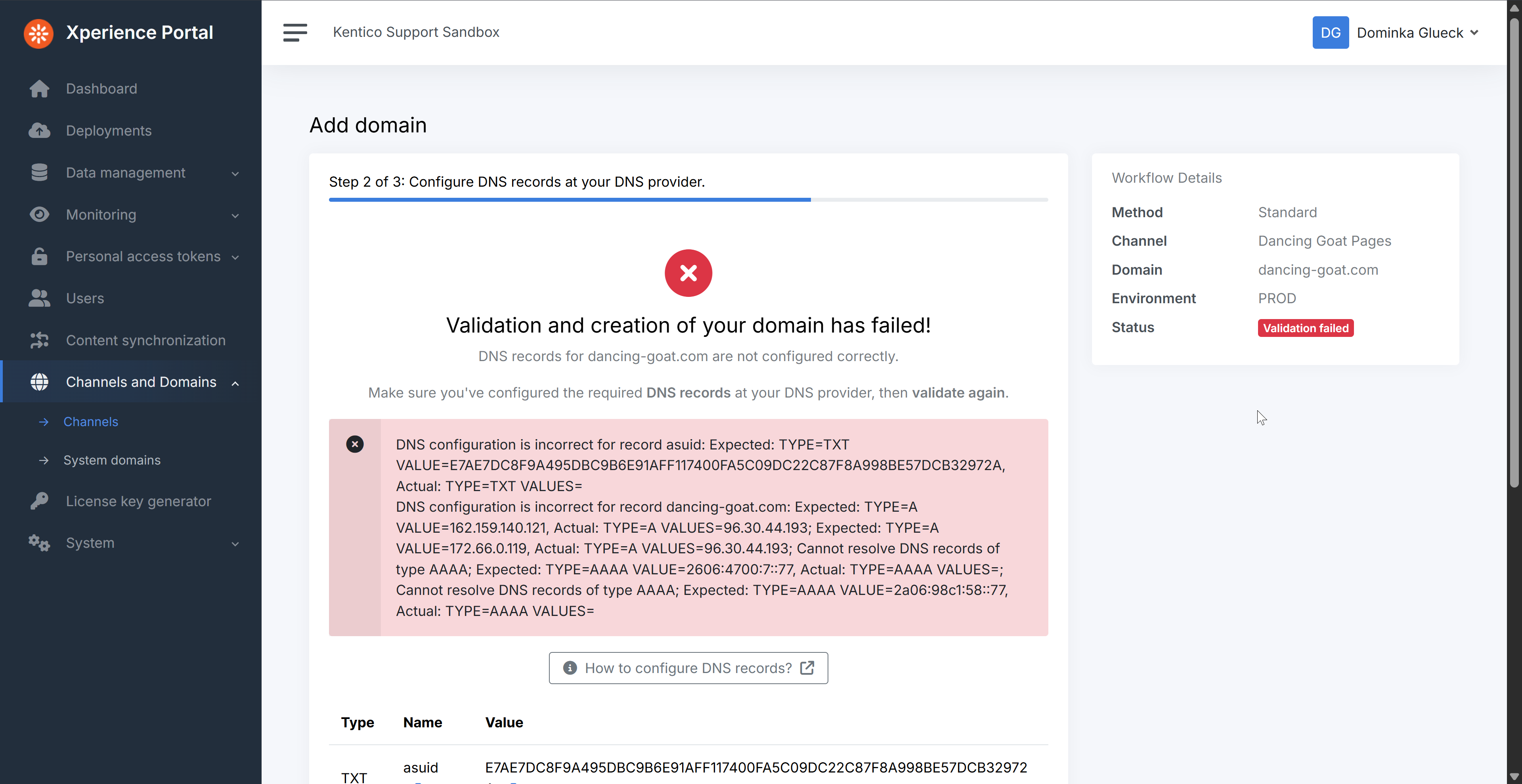
Task: Click 'Validation and creation of your domain has failed!' heading
Action: (x=688, y=325)
